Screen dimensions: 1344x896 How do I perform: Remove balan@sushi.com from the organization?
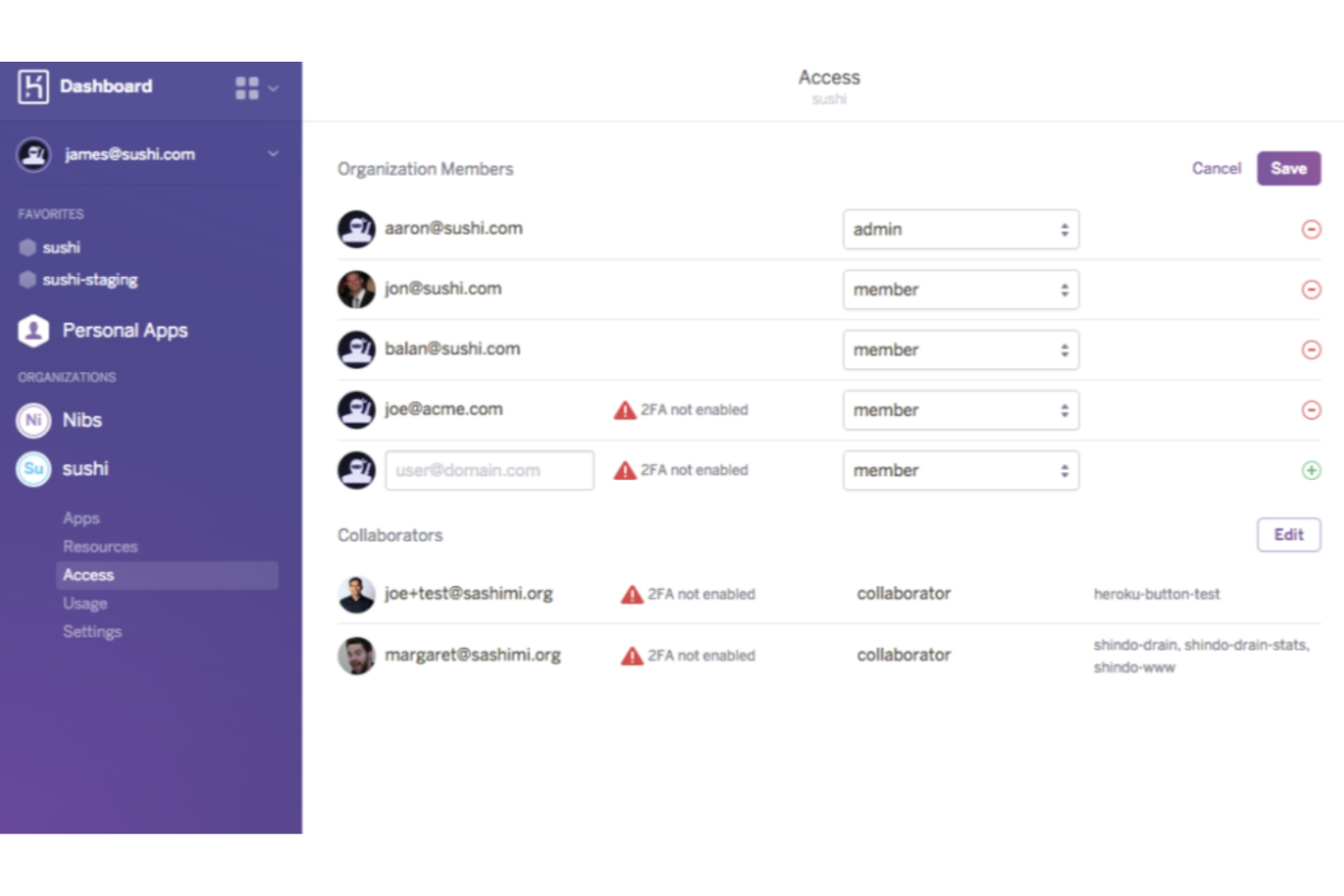click(1311, 350)
